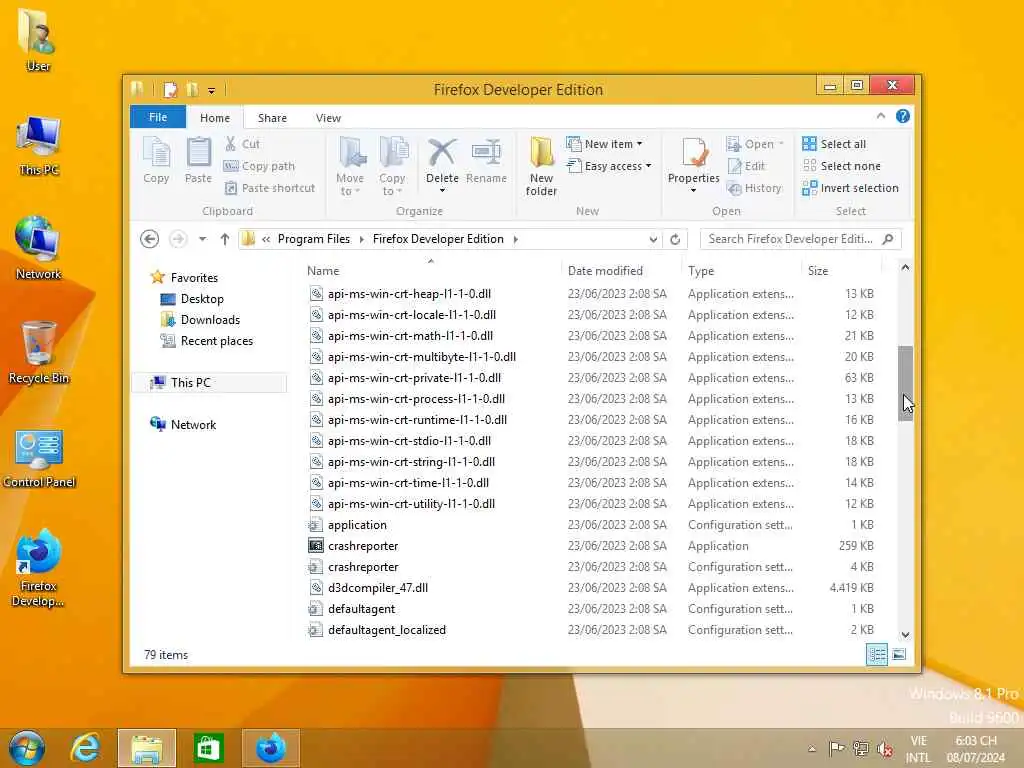This screenshot has height=768, width=1024.
Task: Choose Paste shortcut in the ribbon
Action: 270,188
